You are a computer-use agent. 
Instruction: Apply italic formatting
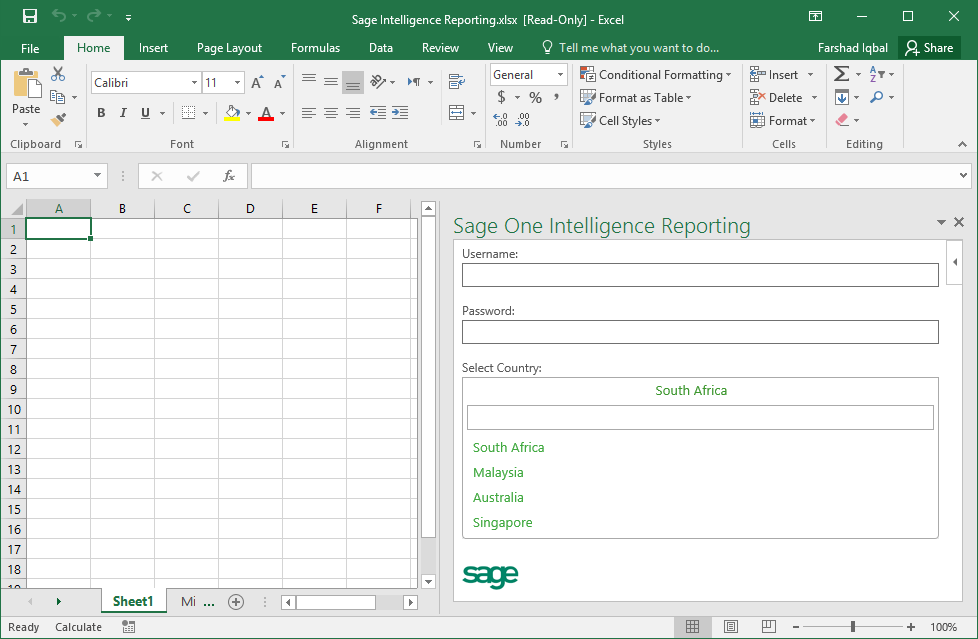(122, 113)
